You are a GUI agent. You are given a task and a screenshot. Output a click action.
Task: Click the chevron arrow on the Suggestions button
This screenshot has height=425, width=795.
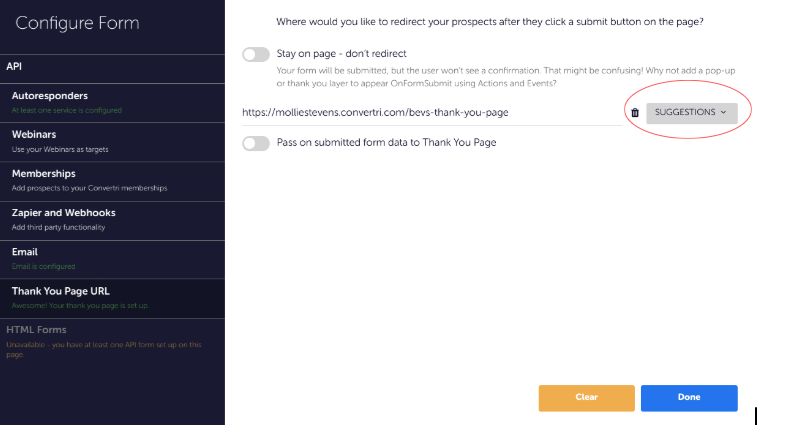(x=723, y=112)
